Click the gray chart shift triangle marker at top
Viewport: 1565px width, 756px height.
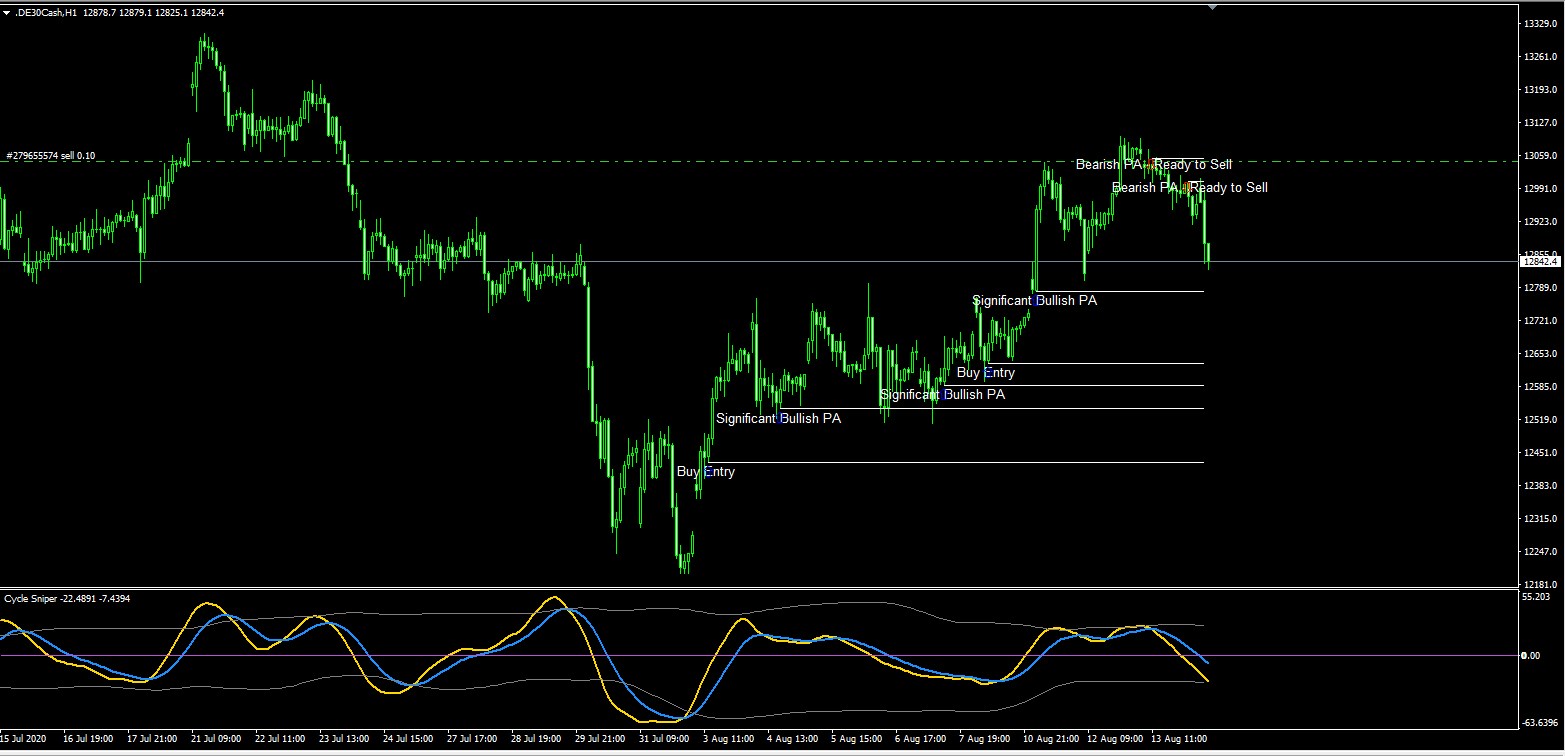(x=1213, y=7)
